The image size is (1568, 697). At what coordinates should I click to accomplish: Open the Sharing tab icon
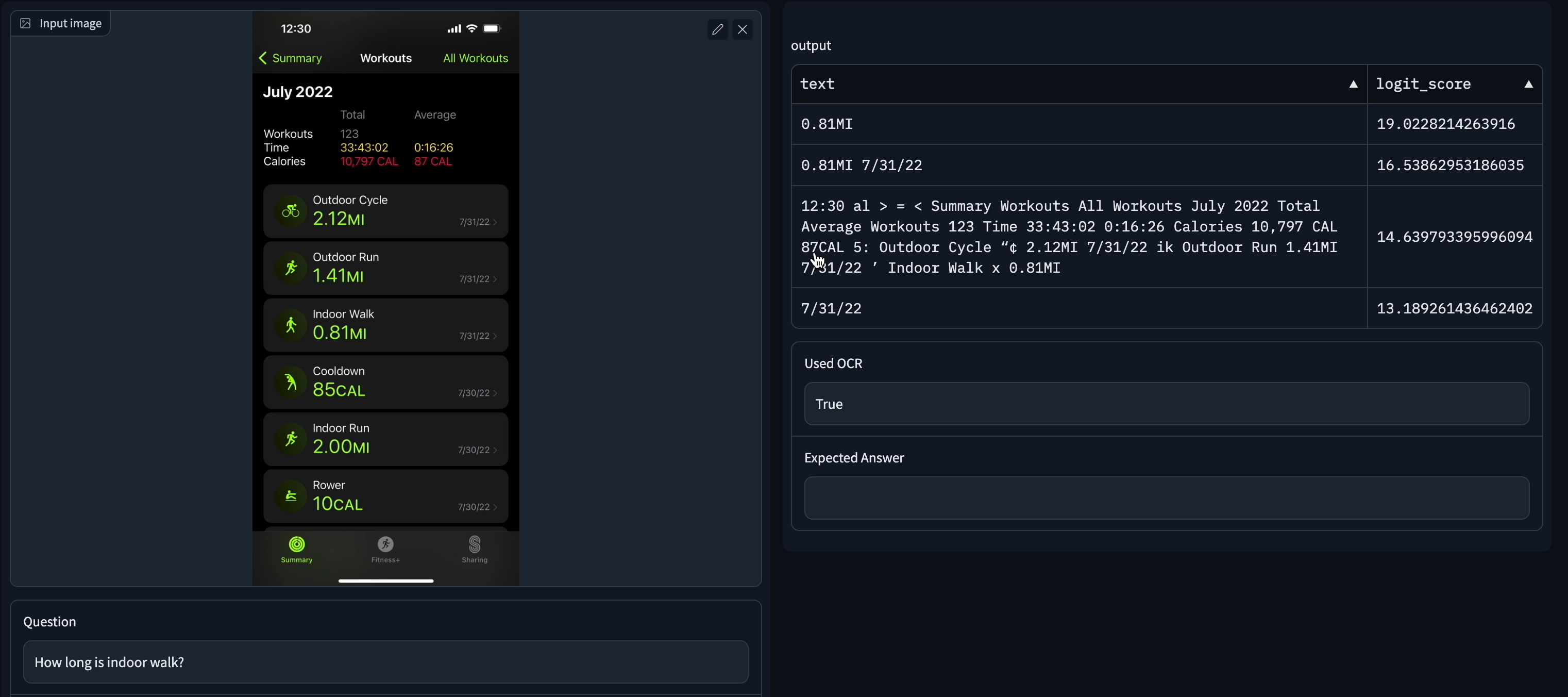coord(475,544)
